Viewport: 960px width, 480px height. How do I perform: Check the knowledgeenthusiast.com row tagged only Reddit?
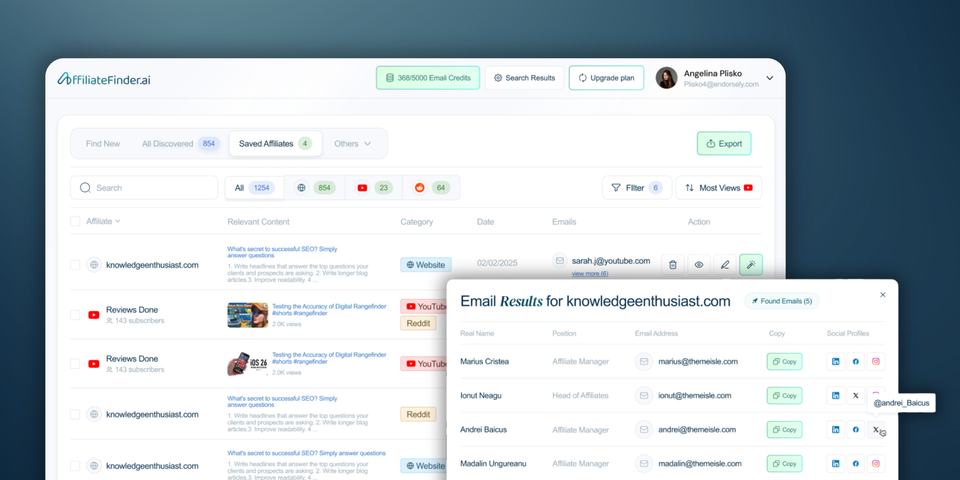pyautogui.click(x=75, y=414)
